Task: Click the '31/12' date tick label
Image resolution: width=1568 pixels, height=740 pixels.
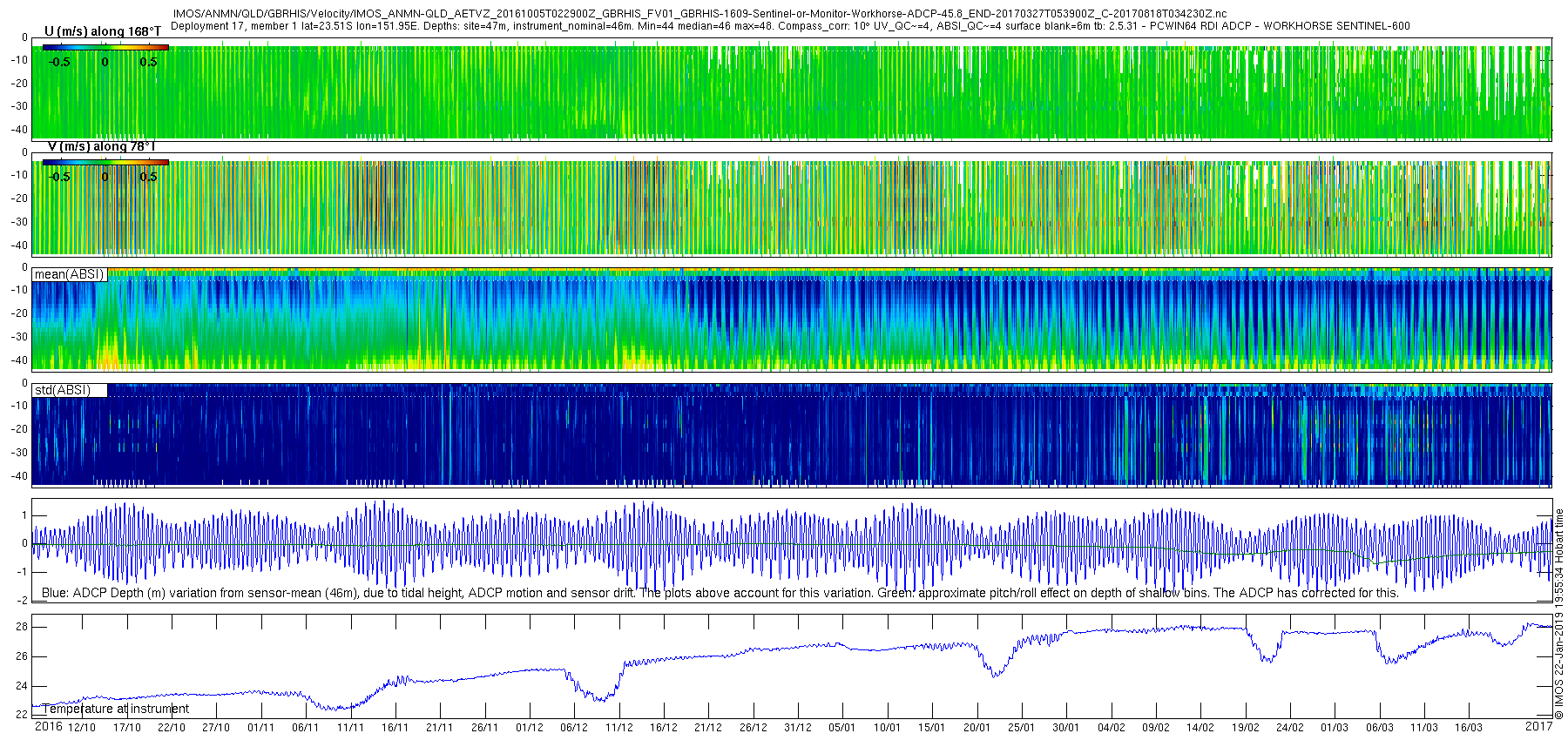Action: click(798, 728)
